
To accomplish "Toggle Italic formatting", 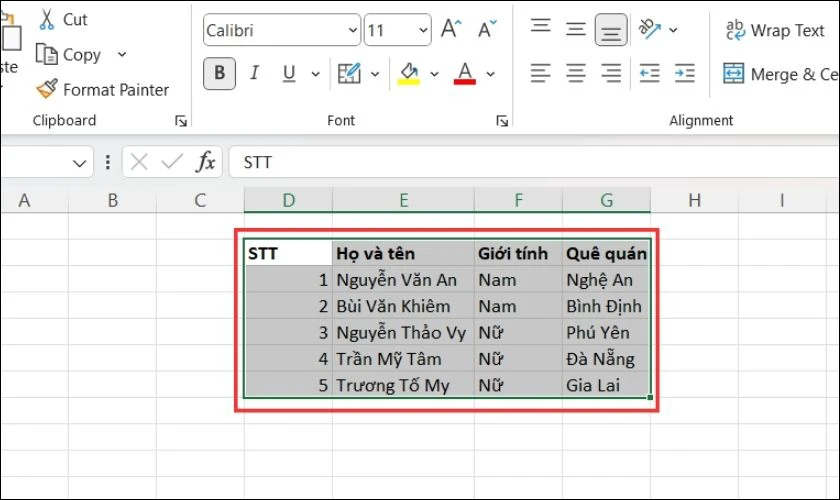I will 254,73.
